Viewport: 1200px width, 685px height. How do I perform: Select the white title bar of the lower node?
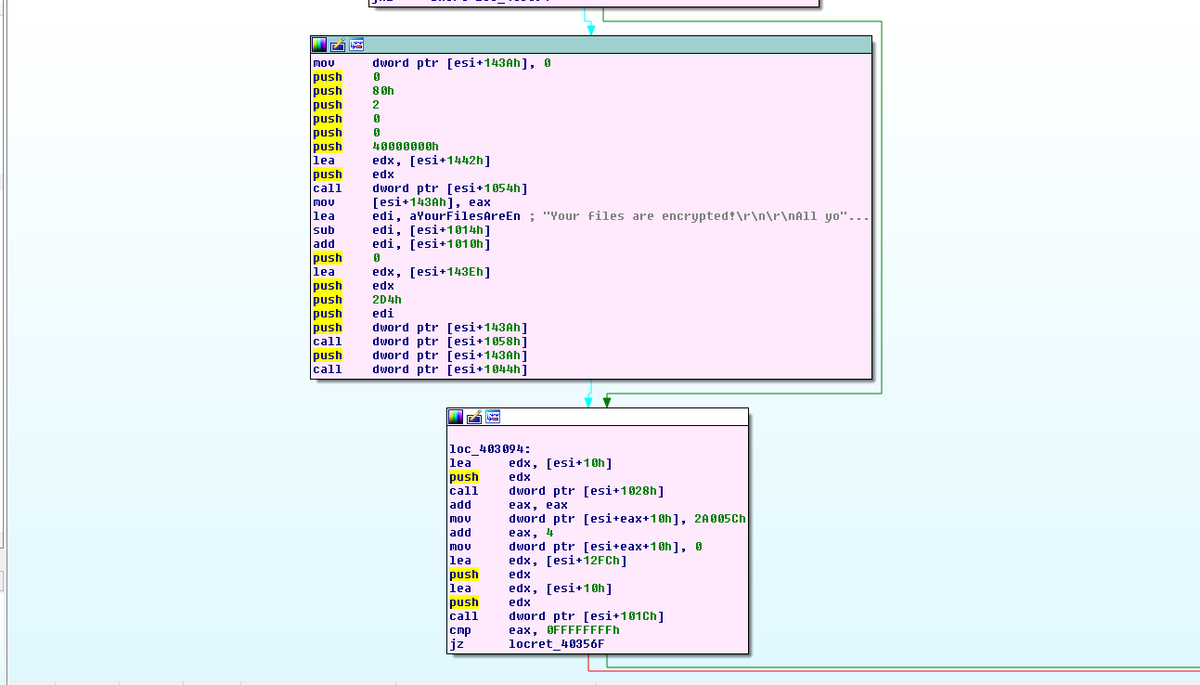(x=620, y=417)
